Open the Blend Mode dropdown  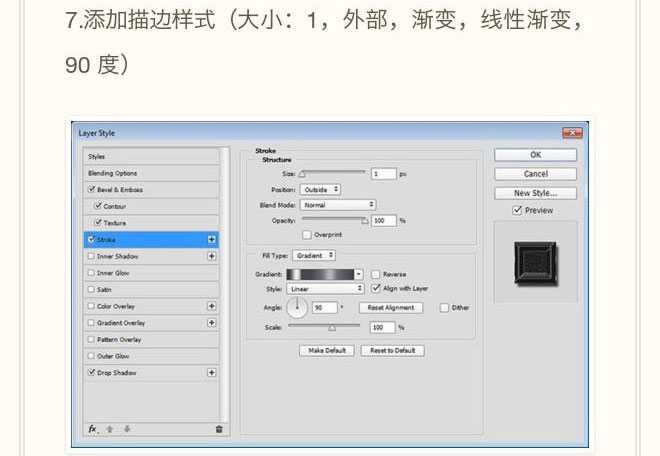(x=339, y=204)
